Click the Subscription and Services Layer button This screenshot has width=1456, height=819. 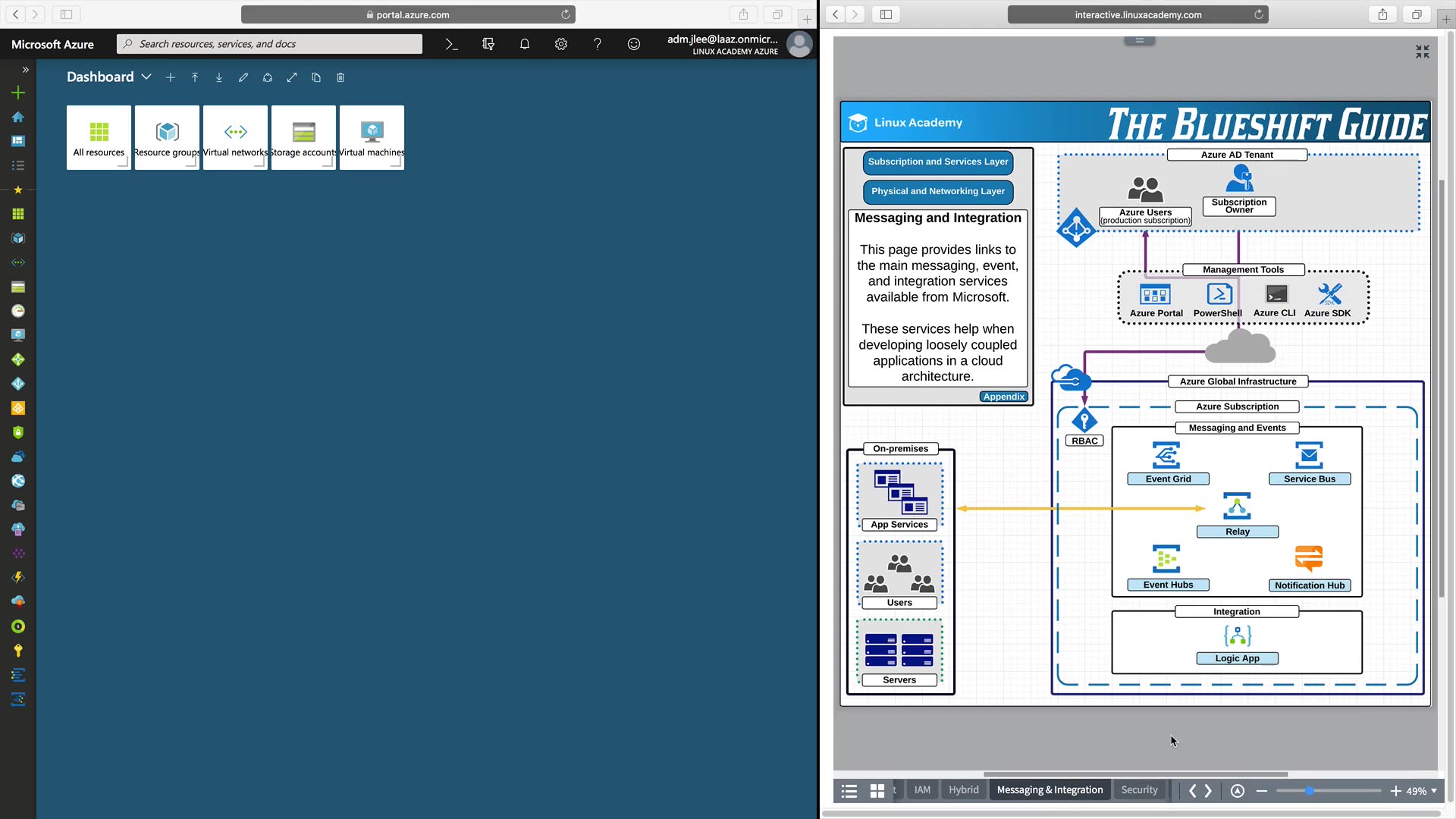938,162
